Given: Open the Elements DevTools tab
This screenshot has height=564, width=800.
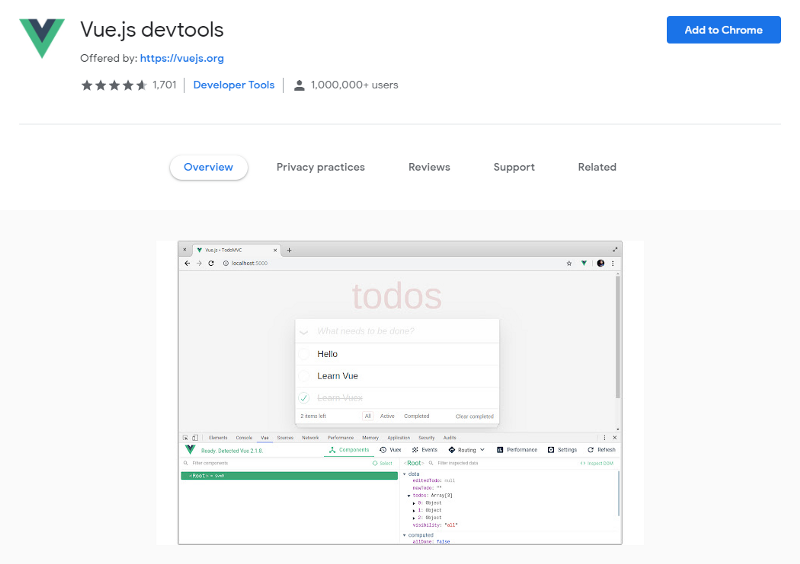Looking at the screenshot, I should 218,438.
